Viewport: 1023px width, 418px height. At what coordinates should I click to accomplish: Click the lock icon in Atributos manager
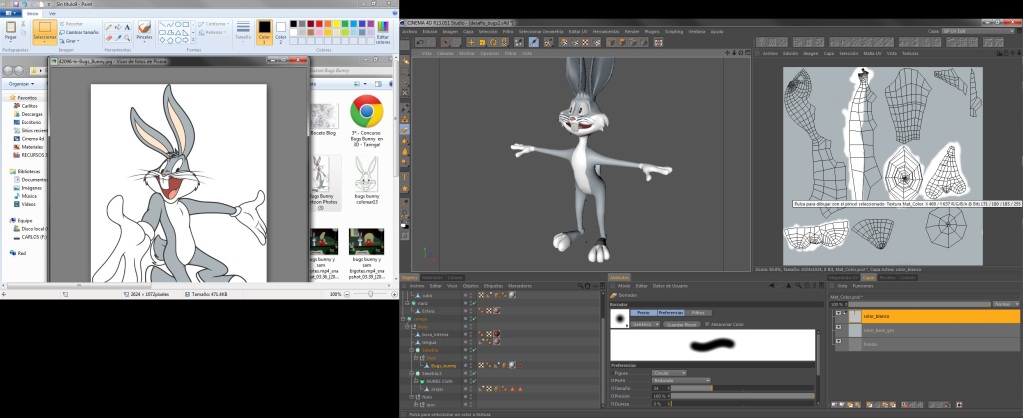pos(807,286)
